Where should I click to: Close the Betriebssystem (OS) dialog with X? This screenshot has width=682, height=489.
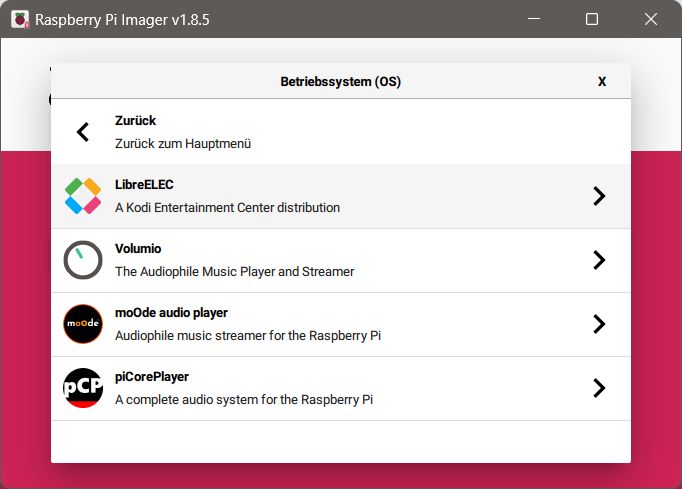coord(602,81)
